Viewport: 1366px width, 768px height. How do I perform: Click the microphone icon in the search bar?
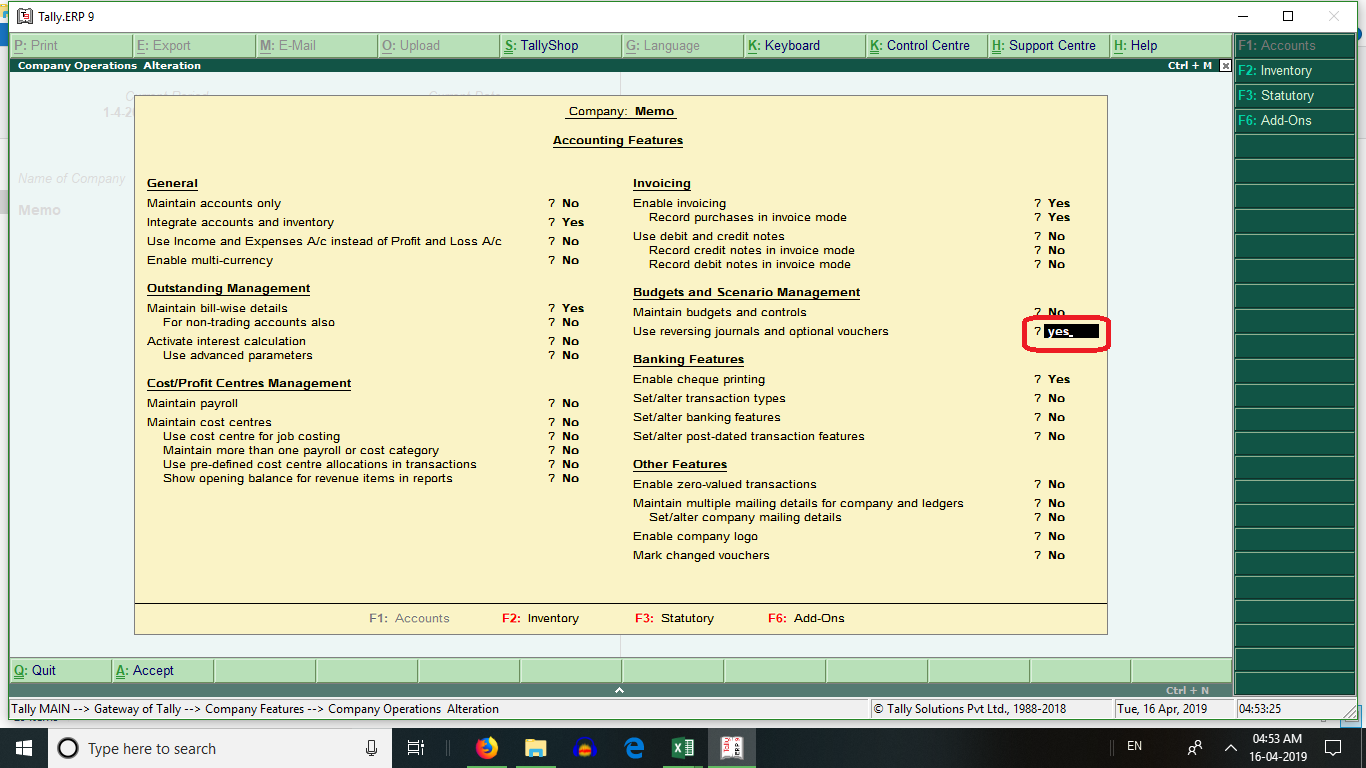click(x=370, y=747)
